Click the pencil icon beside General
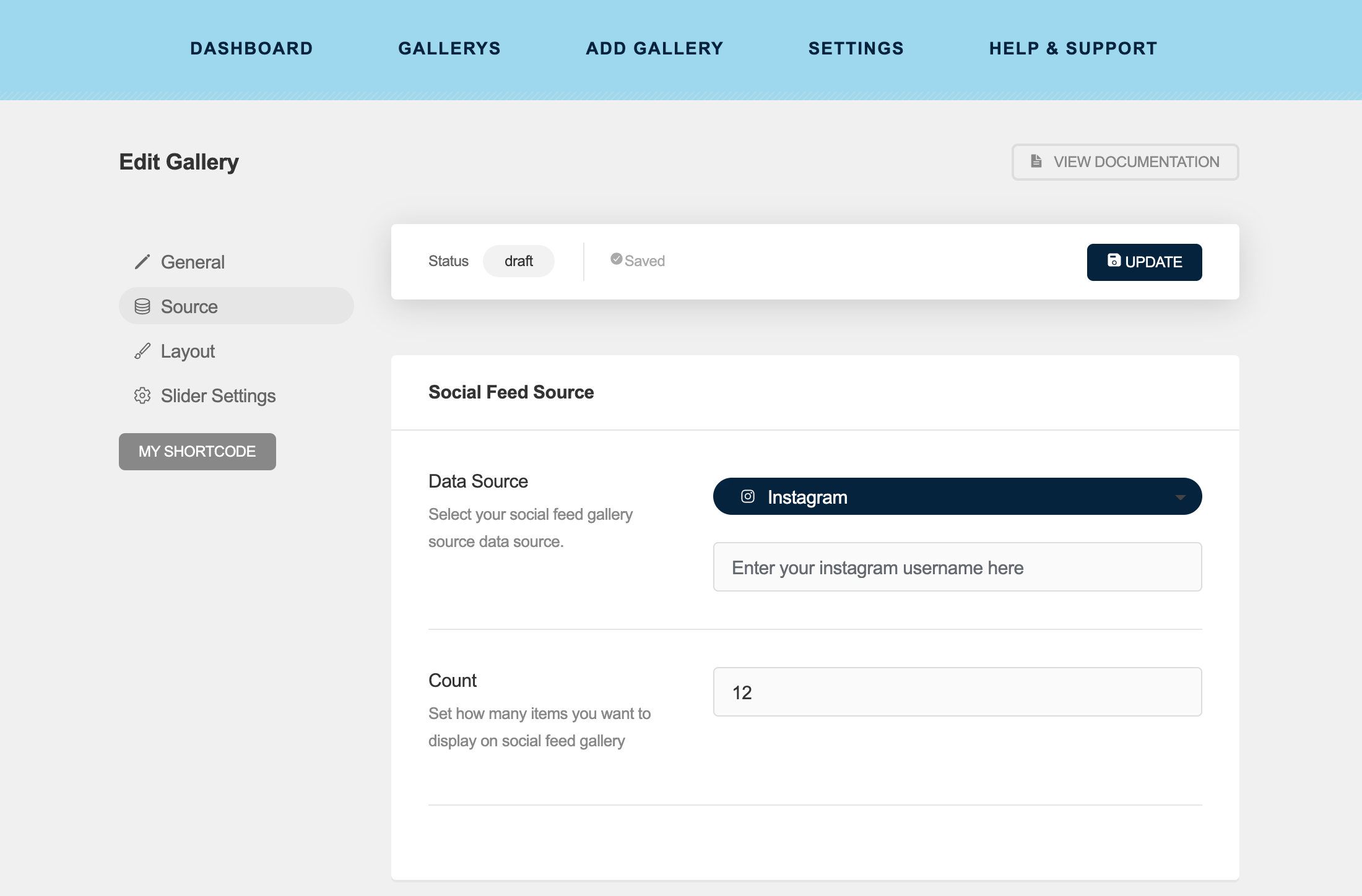Image resolution: width=1362 pixels, height=896 pixels. [x=142, y=262]
